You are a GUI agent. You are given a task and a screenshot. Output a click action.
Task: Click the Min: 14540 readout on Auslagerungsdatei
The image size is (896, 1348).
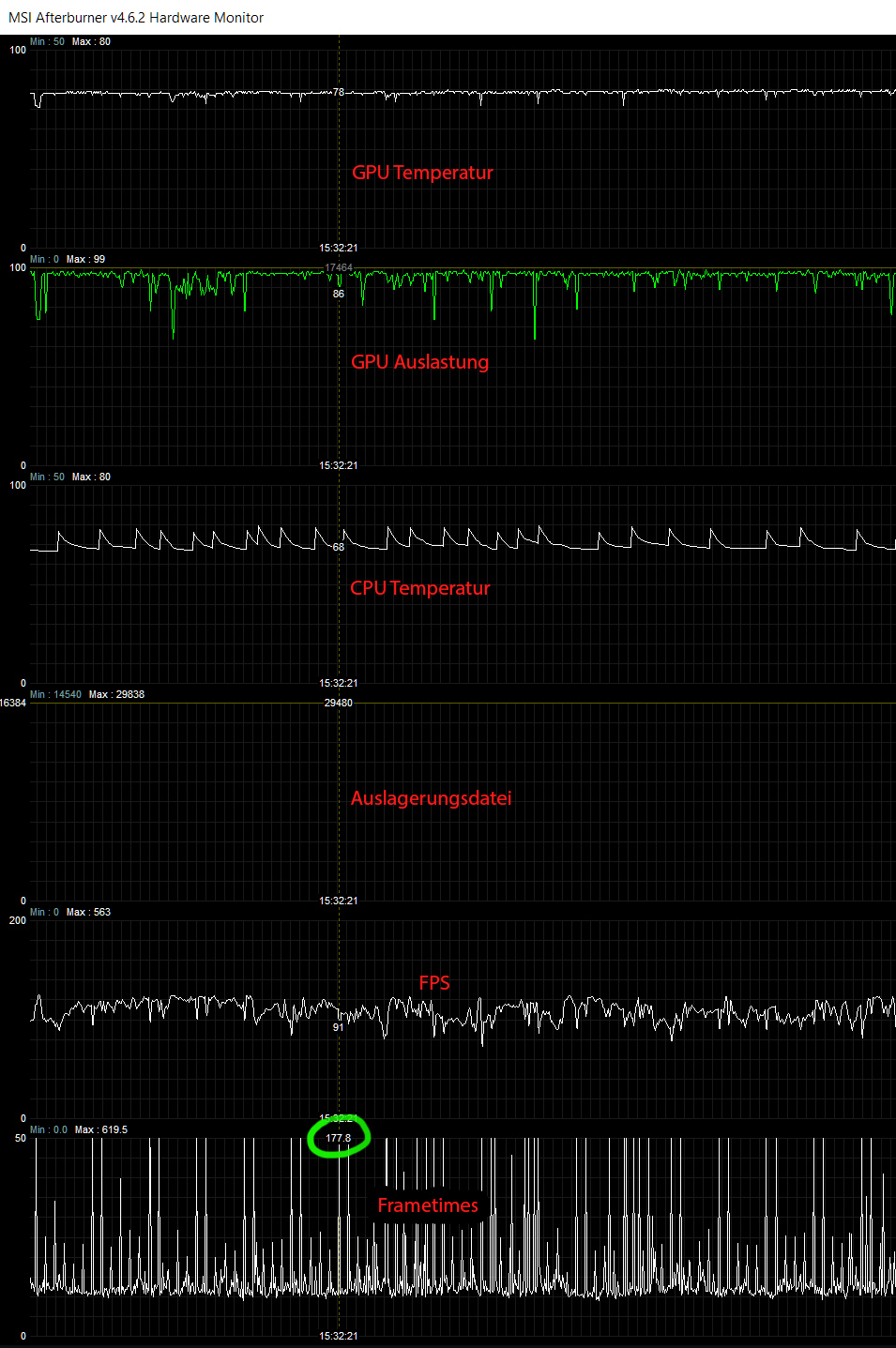point(54,694)
